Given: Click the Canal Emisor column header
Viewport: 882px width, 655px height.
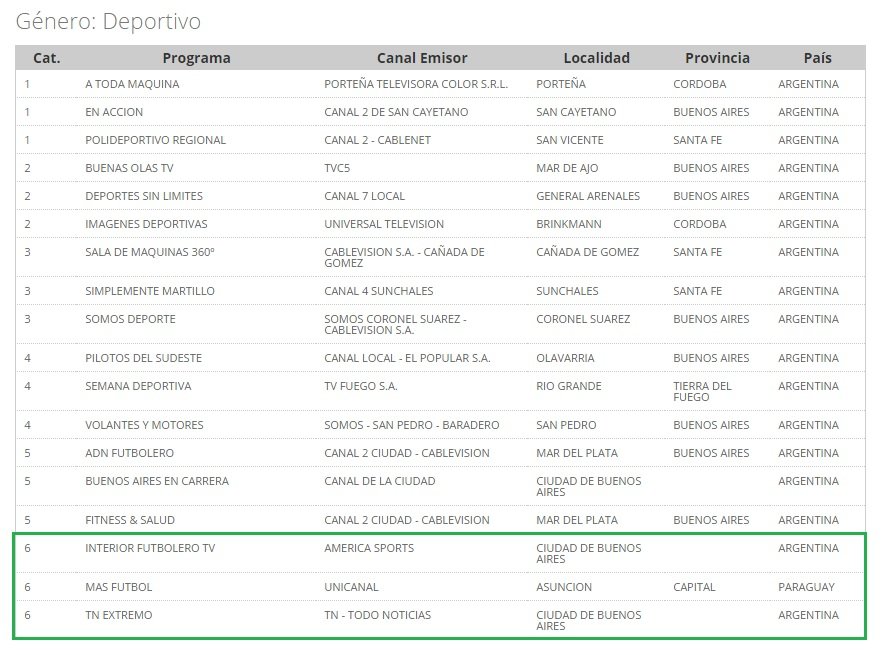Looking at the screenshot, I should [422, 58].
